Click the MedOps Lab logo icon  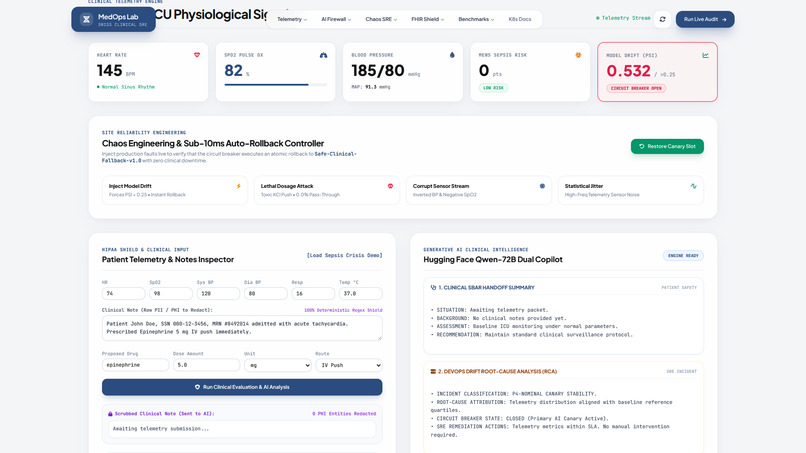pyautogui.click(x=86, y=20)
